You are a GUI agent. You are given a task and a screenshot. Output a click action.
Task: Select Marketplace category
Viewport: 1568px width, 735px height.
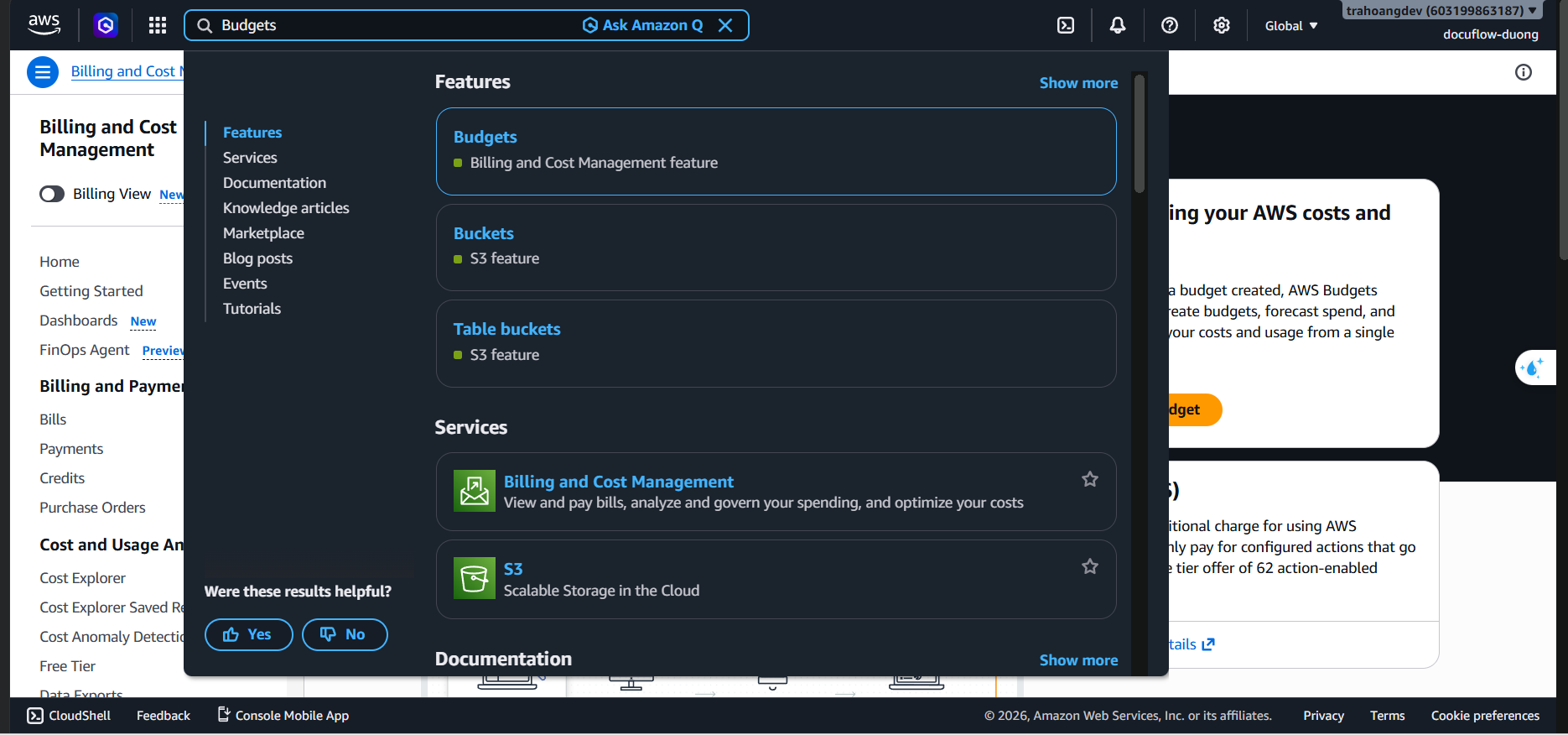pyautogui.click(x=263, y=233)
